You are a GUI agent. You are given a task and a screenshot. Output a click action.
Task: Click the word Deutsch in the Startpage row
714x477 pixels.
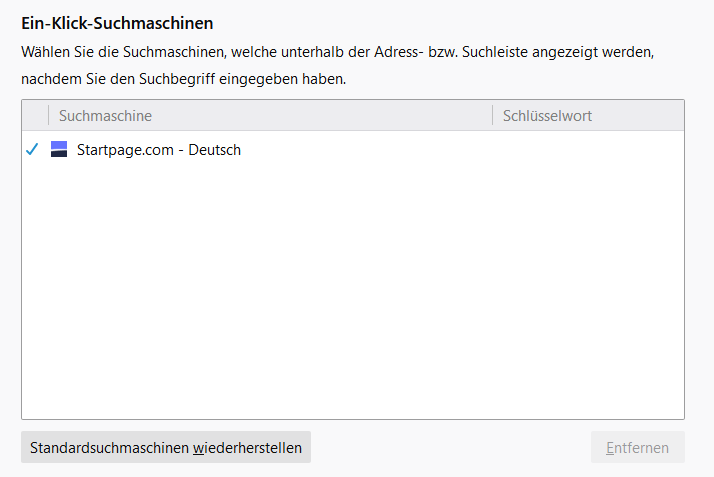pos(217,150)
